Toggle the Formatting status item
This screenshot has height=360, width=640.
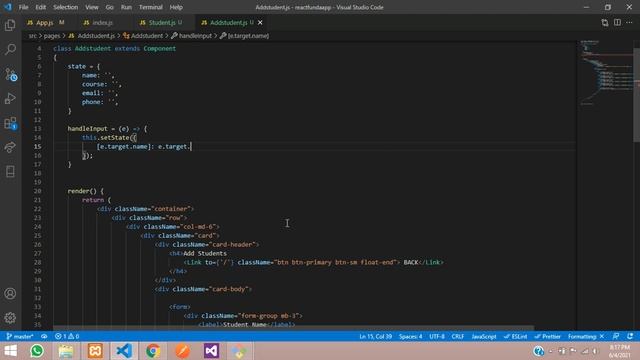point(586,336)
